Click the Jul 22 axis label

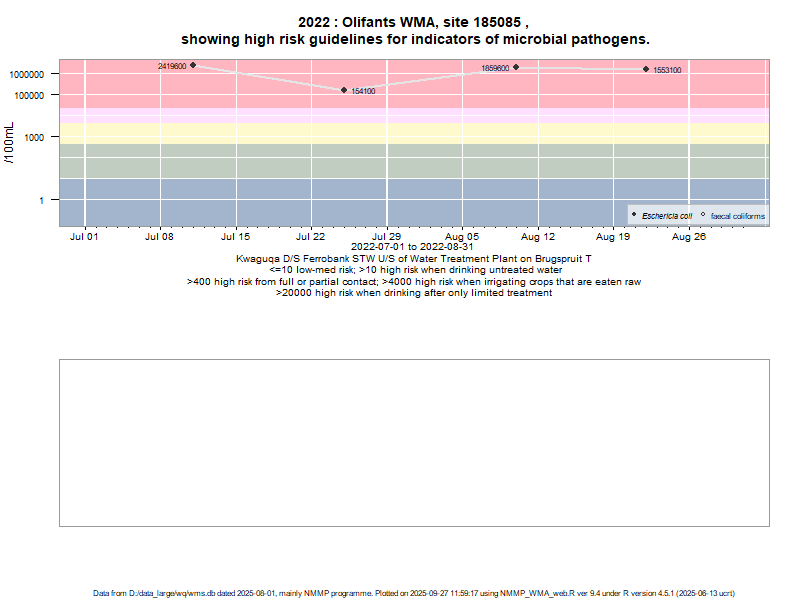311,238
